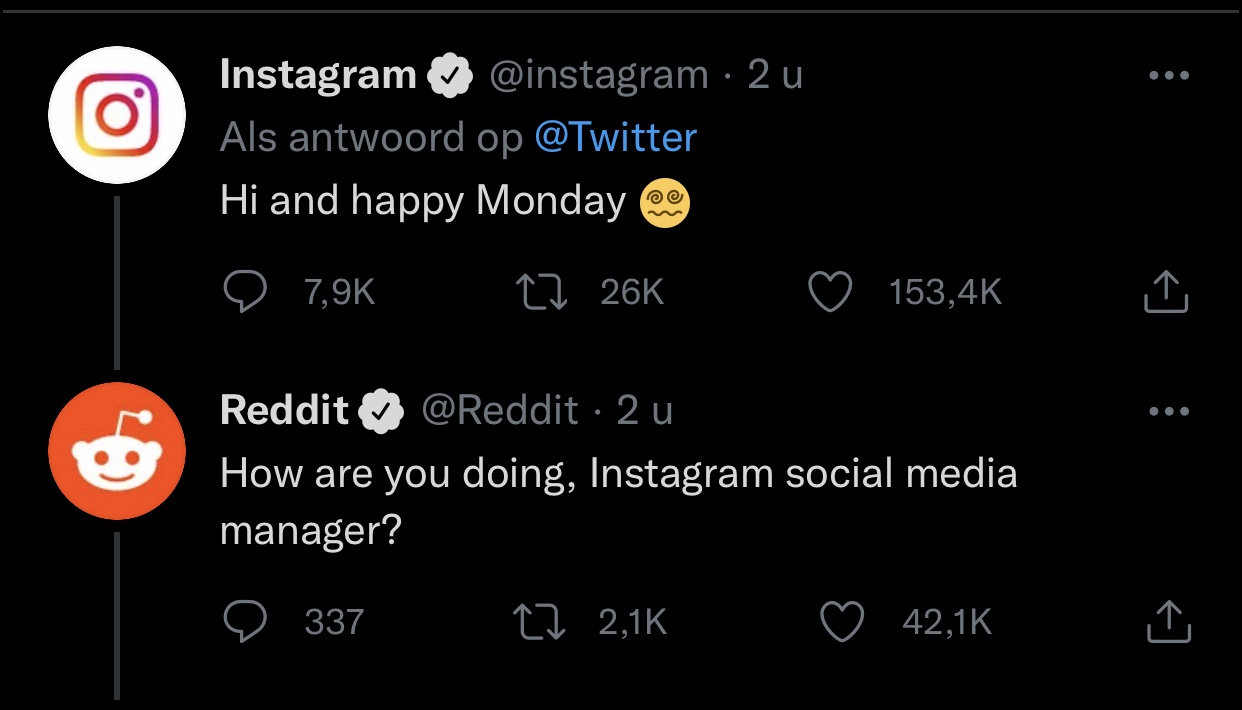1242x710 pixels.
Task: Open the @Reddit handle profile
Action: point(500,411)
